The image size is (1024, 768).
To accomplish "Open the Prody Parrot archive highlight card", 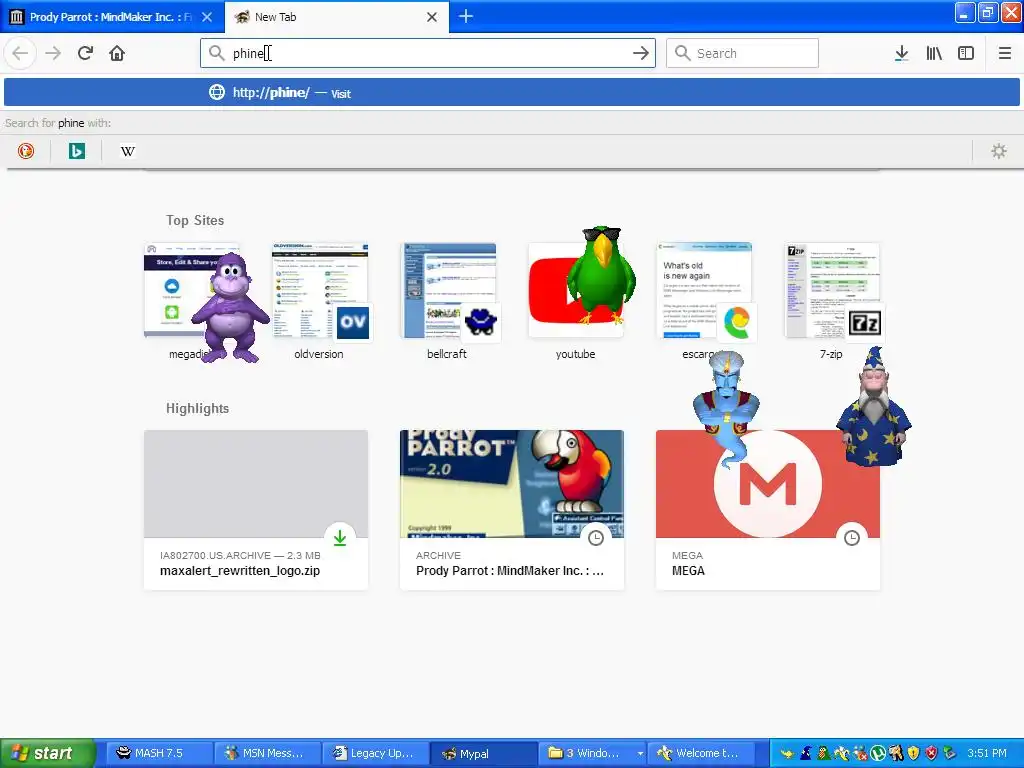I will point(512,510).
